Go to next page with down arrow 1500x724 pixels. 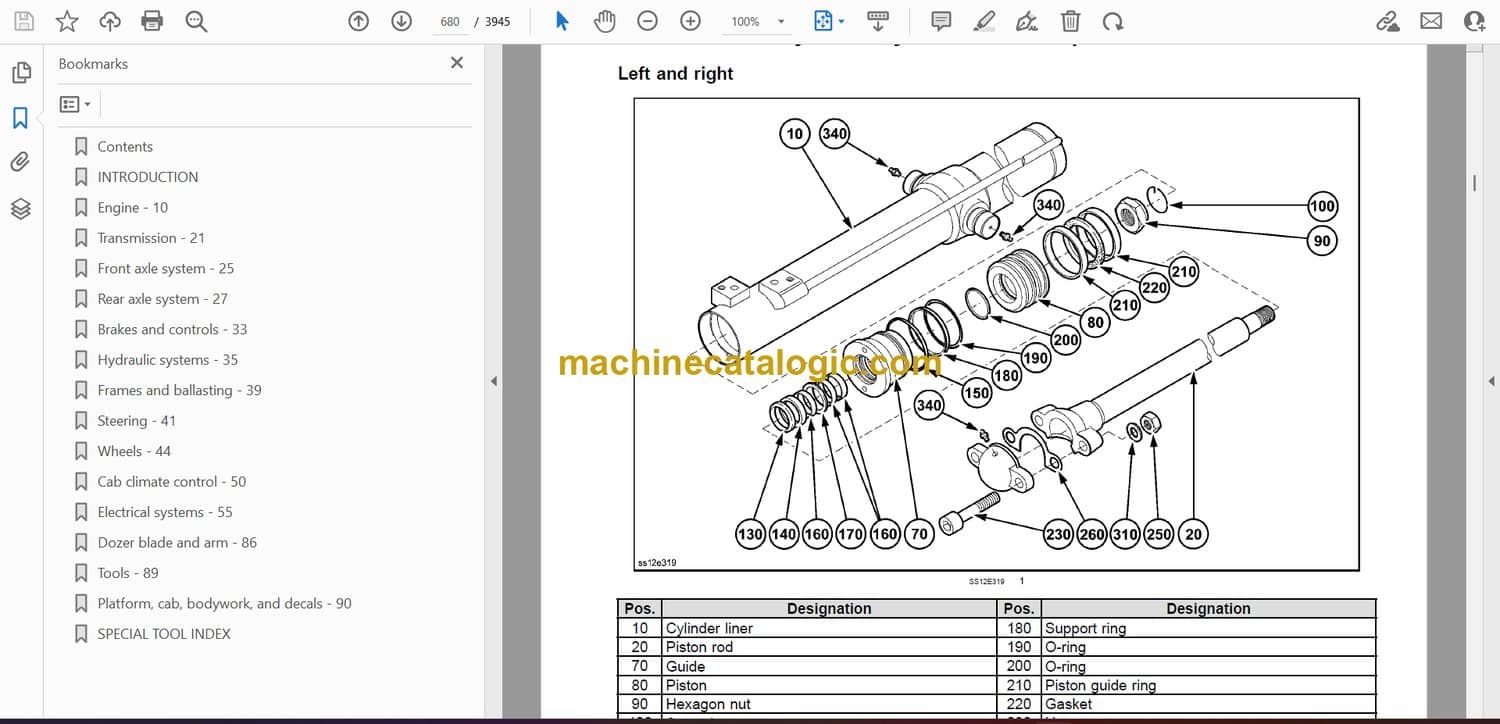402,21
